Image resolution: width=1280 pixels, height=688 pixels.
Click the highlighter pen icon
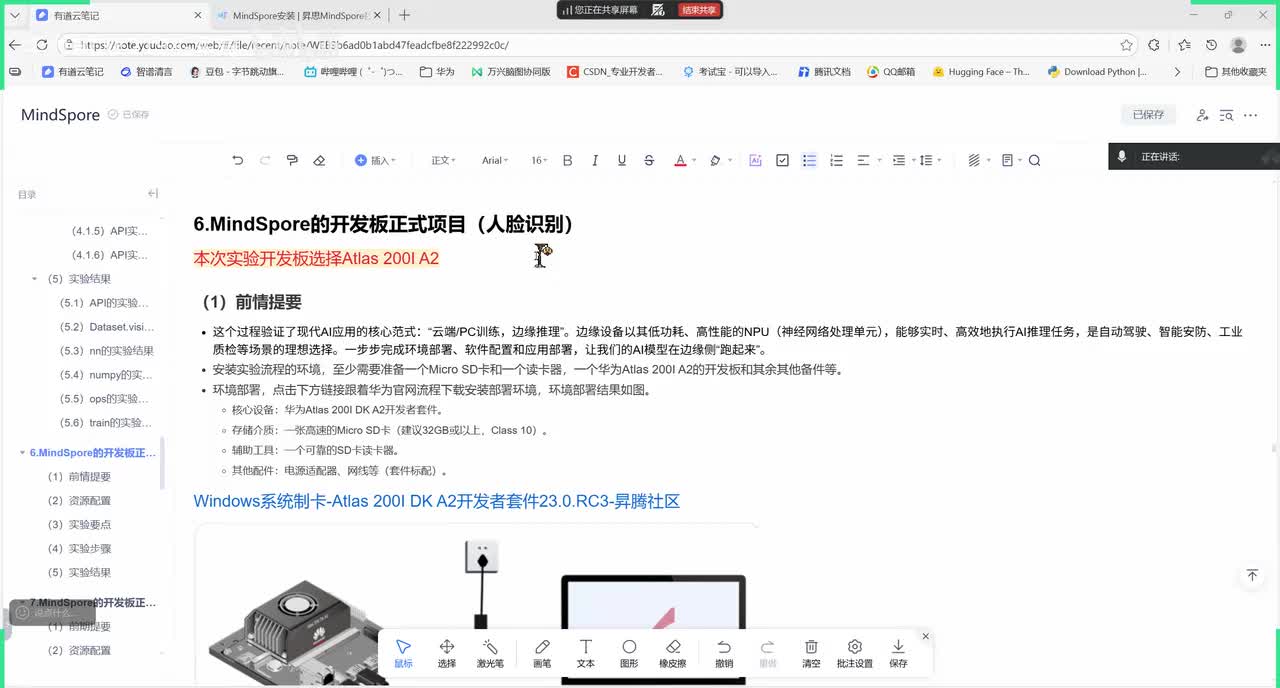[x=715, y=160]
